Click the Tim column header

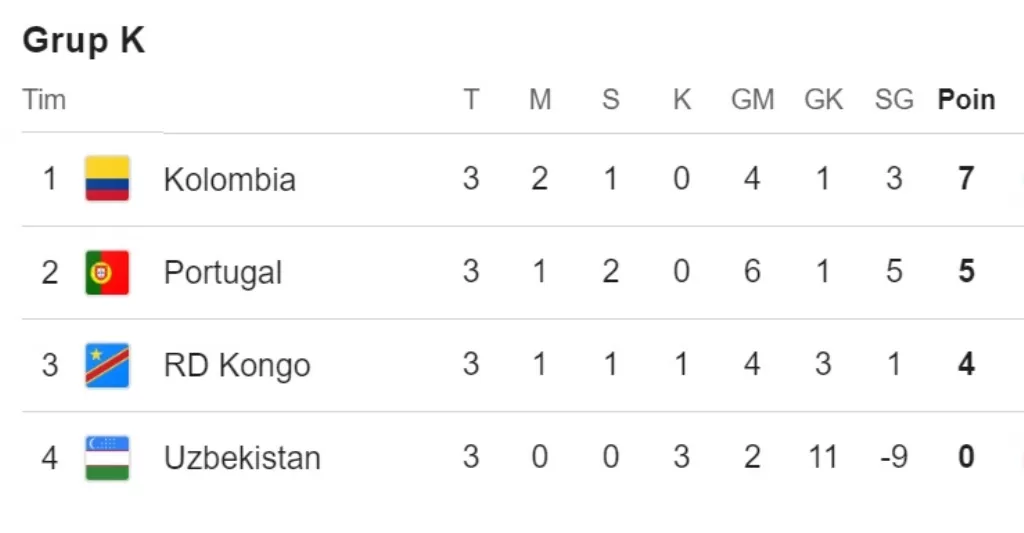[x=44, y=100]
